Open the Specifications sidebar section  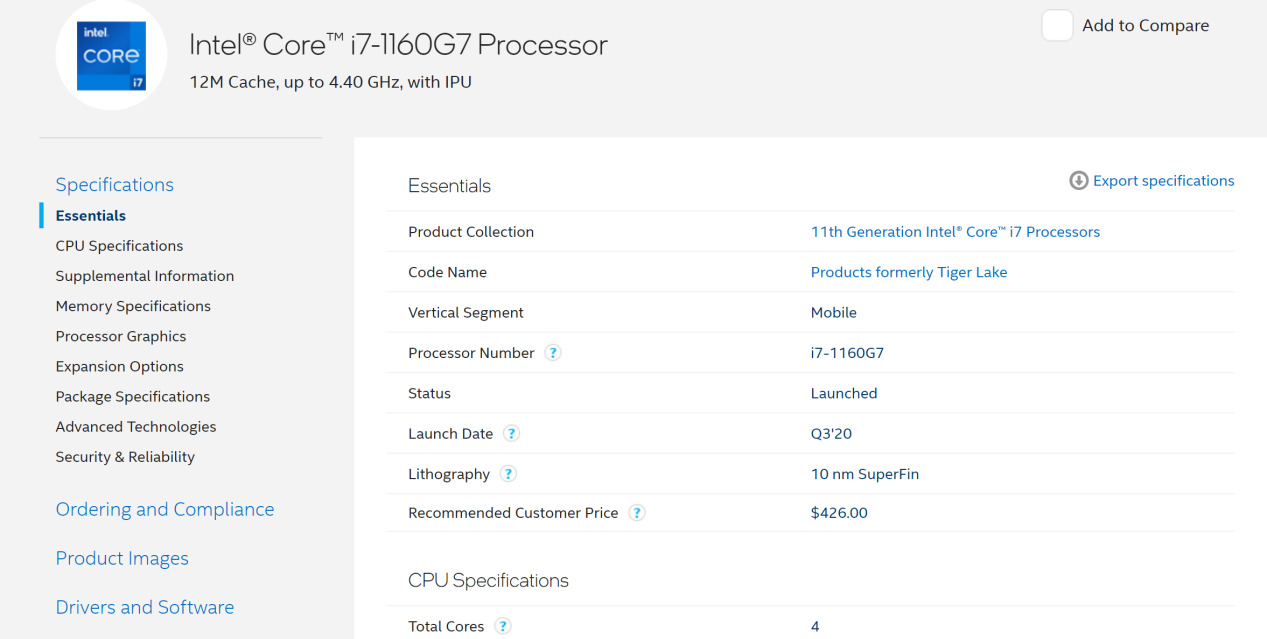tap(115, 185)
